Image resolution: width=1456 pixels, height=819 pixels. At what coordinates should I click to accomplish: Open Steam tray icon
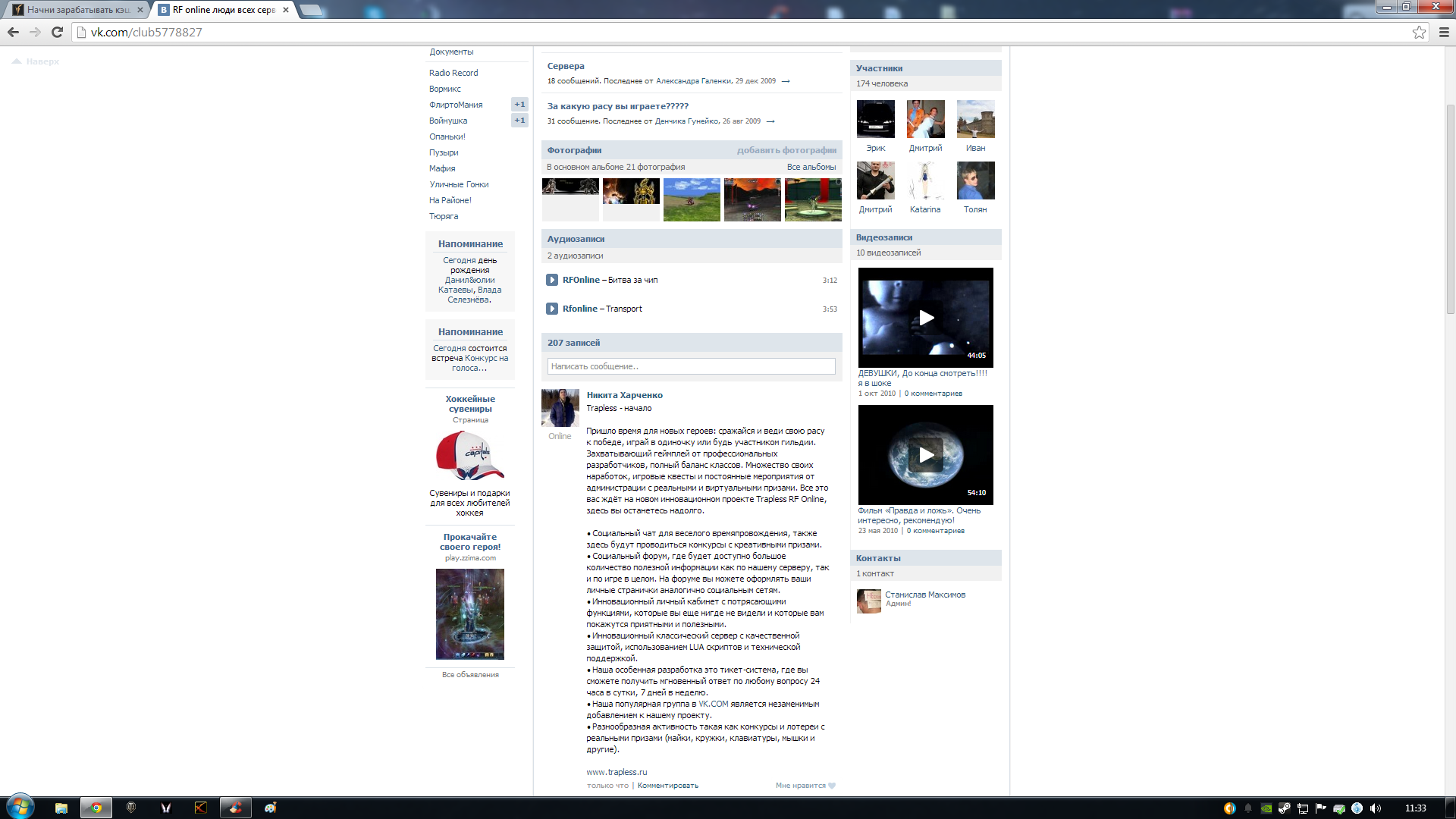click(1284, 808)
